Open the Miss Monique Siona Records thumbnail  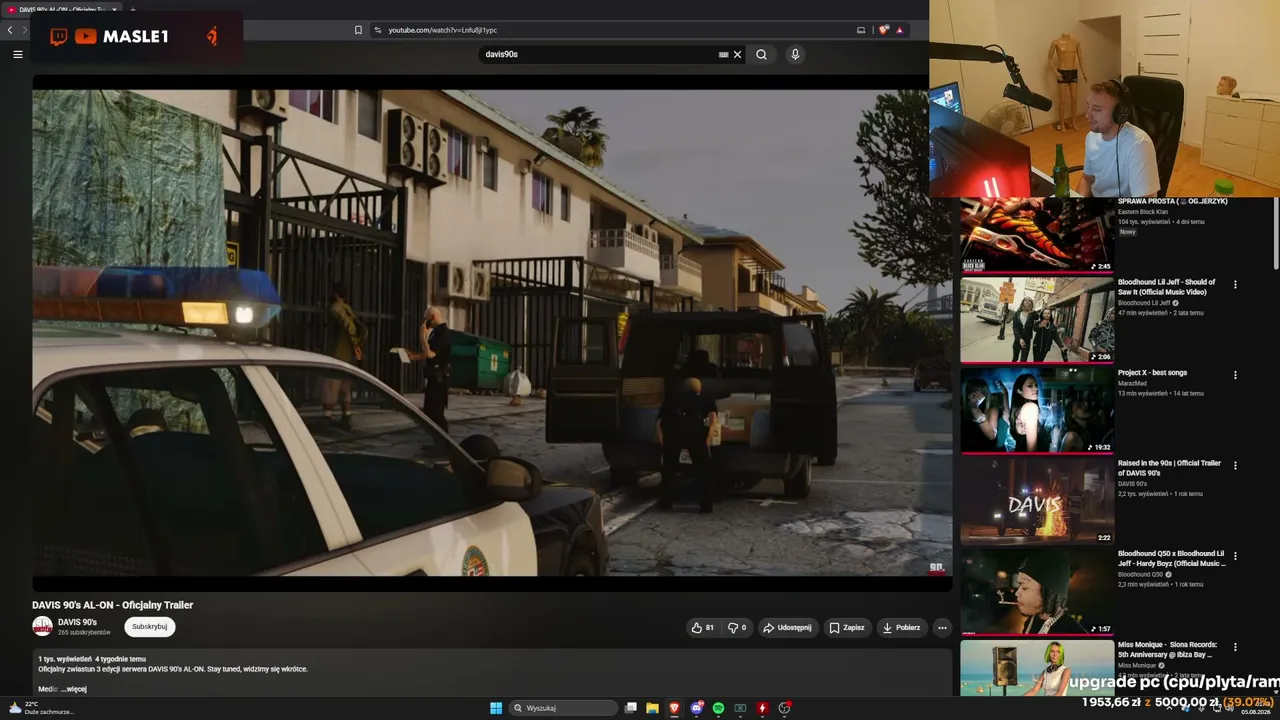pos(1037,668)
